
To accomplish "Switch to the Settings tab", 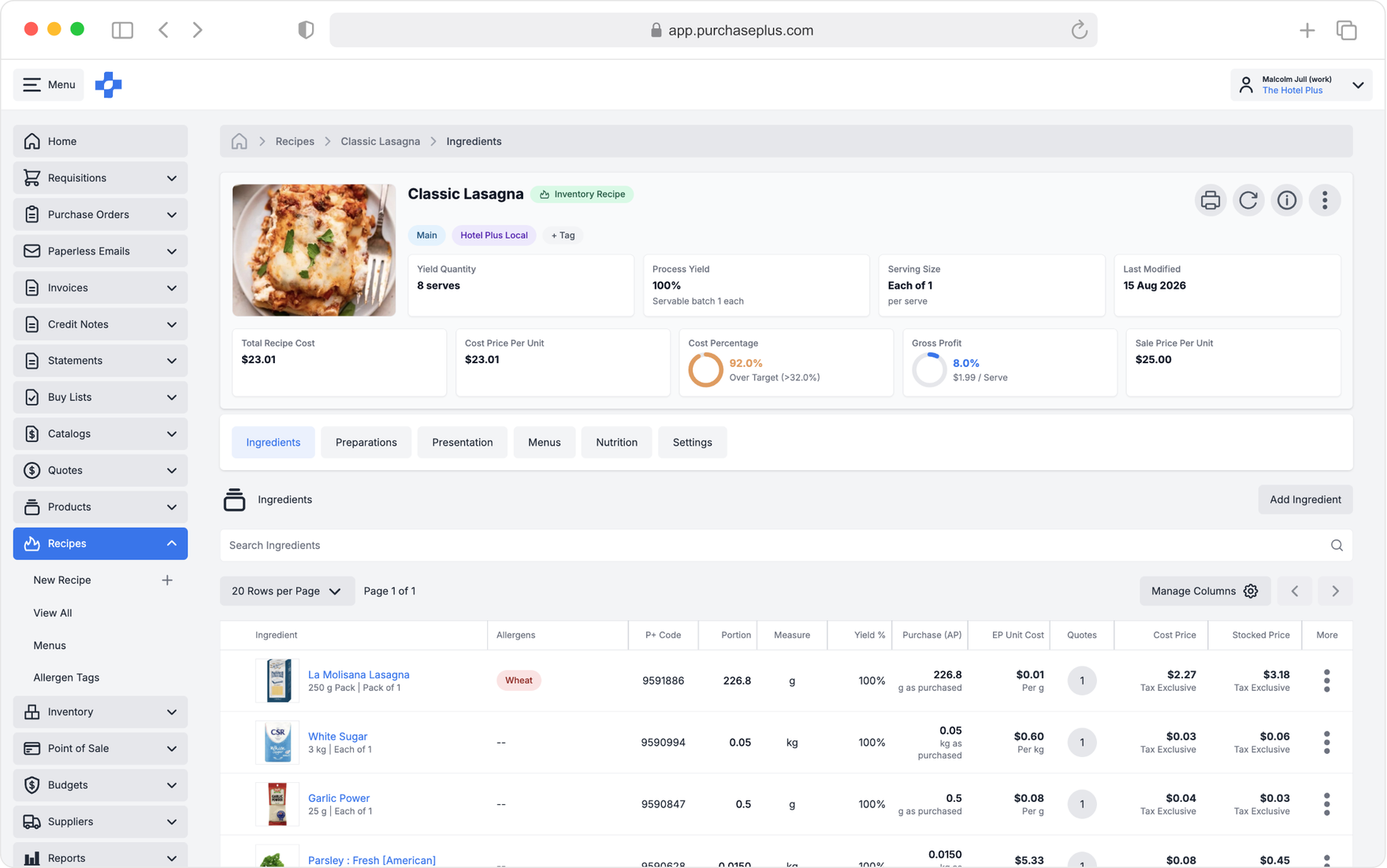I will (692, 442).
